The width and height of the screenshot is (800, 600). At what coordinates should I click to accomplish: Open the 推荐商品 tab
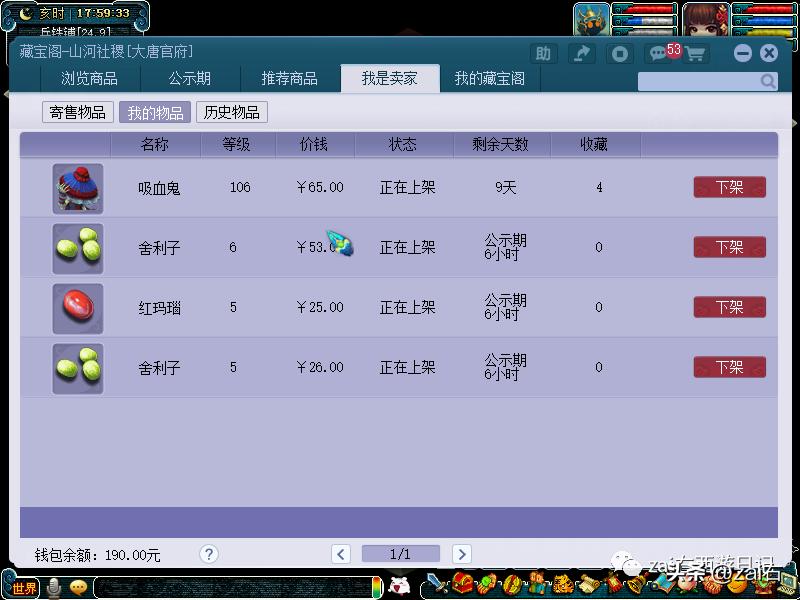click(289, 79)
